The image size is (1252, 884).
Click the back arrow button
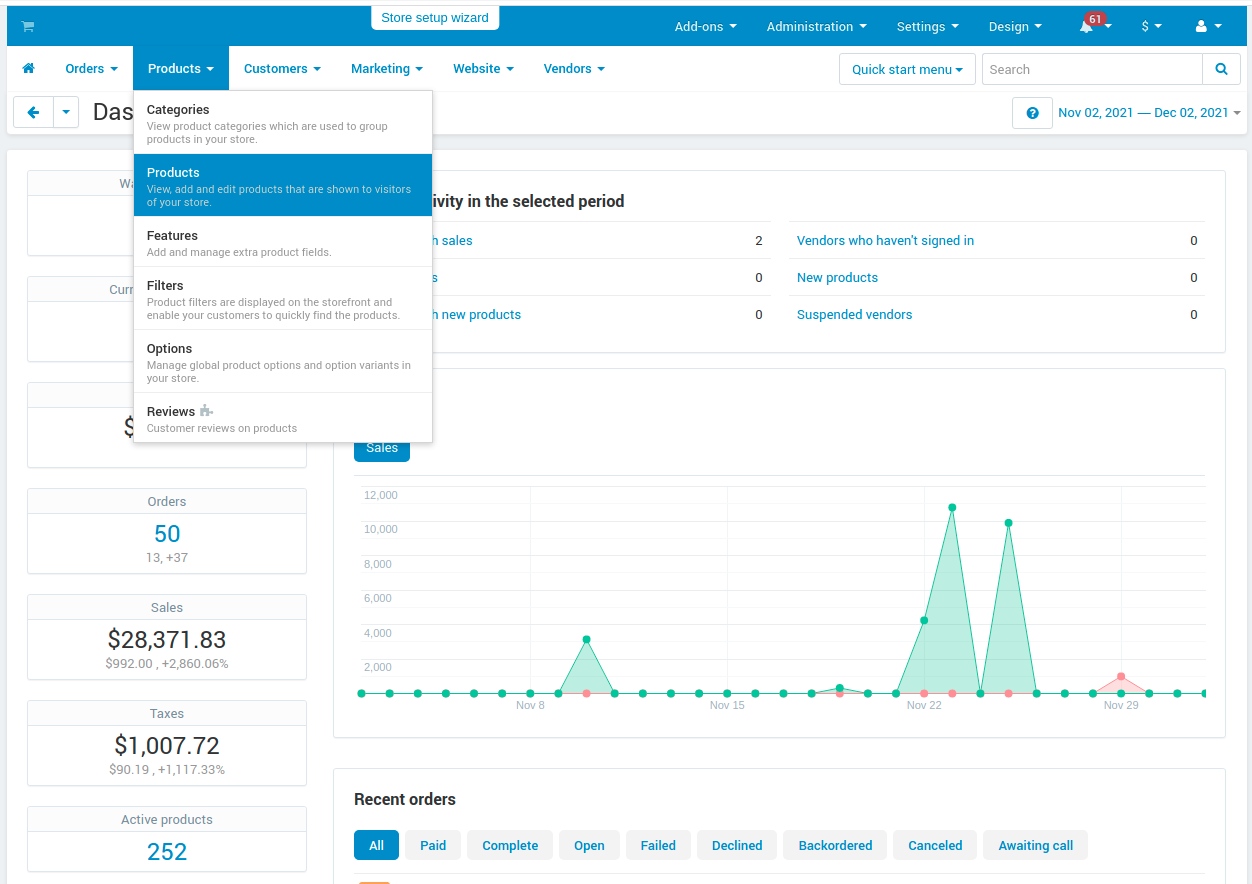[33, 113]
